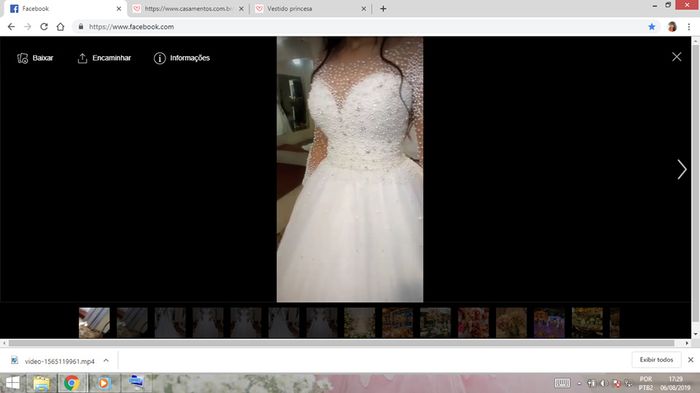The image size is (700, 393).
Task: Open the Chrome three-dot menu
Action: [x=689, y=27]
